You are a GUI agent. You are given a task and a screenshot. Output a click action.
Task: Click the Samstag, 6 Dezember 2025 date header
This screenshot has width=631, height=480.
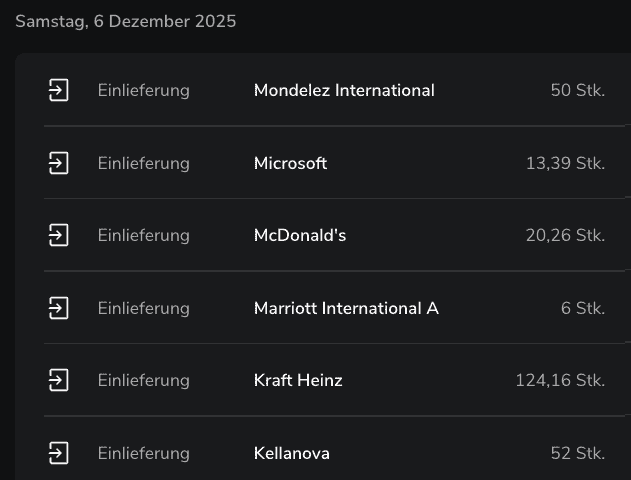[x=126, y=21]
